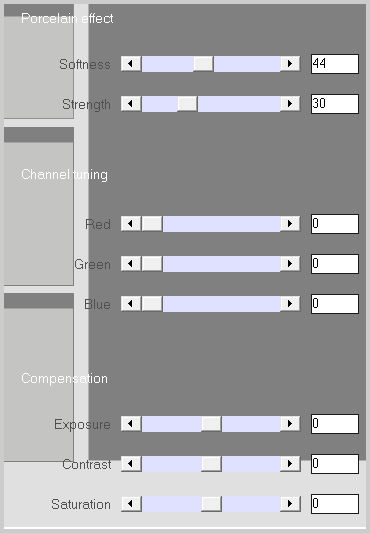Click the Softness slider left arrow
This screenshot has width=370, height=533.
(131, 64)
